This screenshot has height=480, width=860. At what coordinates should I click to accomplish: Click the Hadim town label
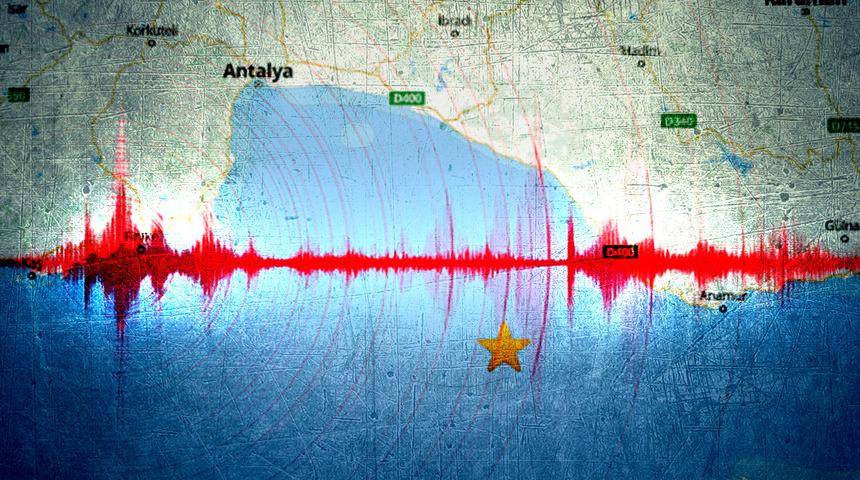coord(640,50)
